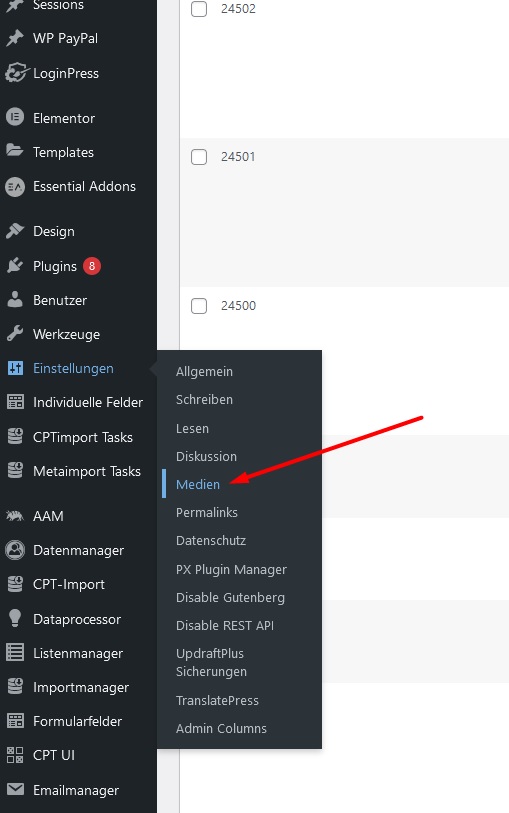Open the Benutzer menu label

click(x=60, y=300)
